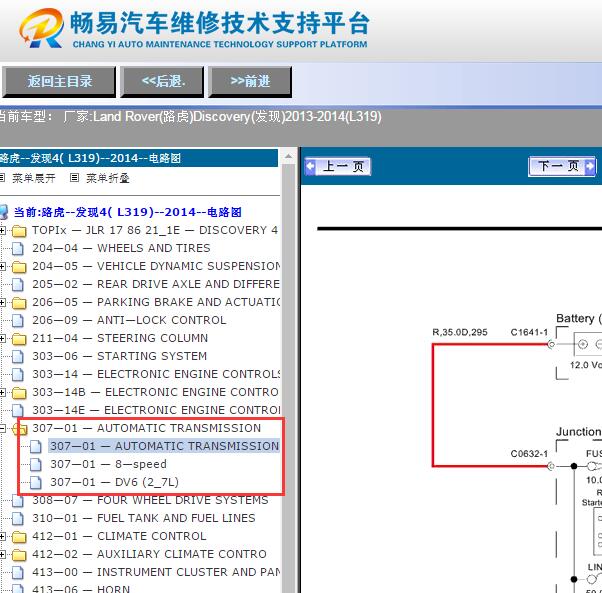Click page icon for 303-14 ELECTRONIC ENGINE CONTROLS
Screen dimensions: 602x593
18,375
